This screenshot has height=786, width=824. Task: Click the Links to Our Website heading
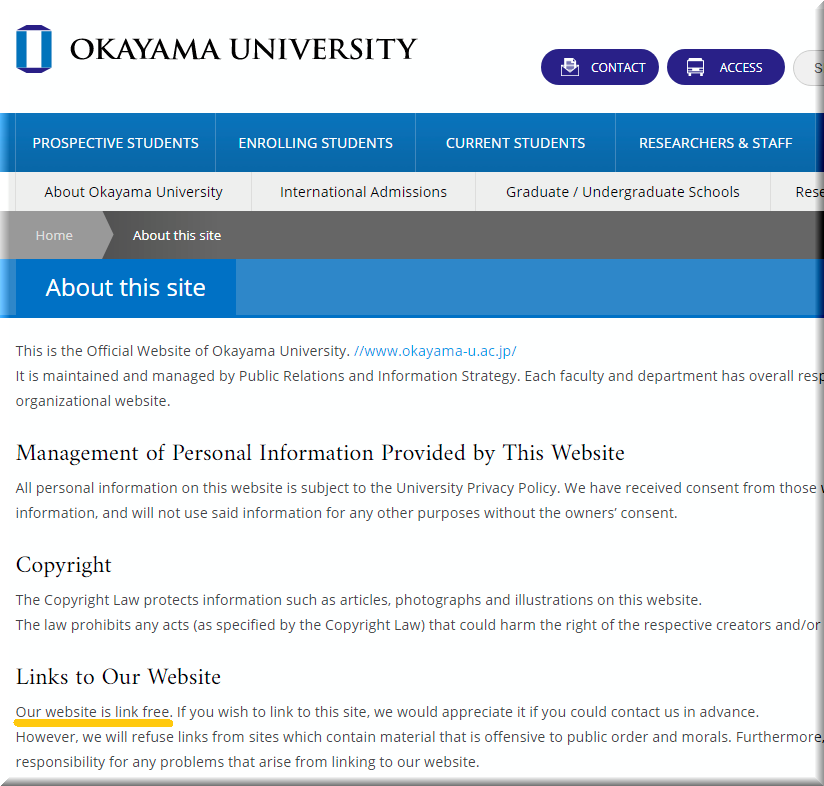(x=118, y=677)
